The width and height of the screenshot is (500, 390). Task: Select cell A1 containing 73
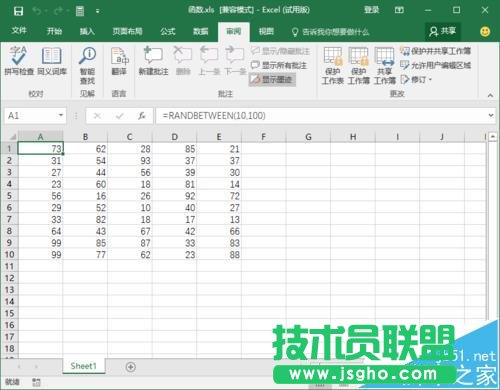[x=40, y=149]
